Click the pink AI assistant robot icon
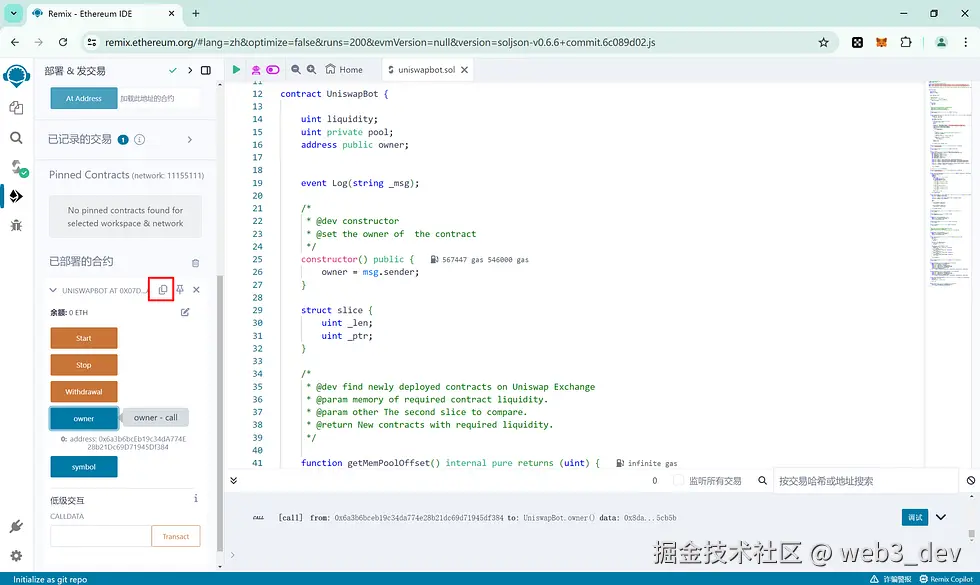Image resolution: width=980 pixels, height=585 pixels. [x=256, y=70]
